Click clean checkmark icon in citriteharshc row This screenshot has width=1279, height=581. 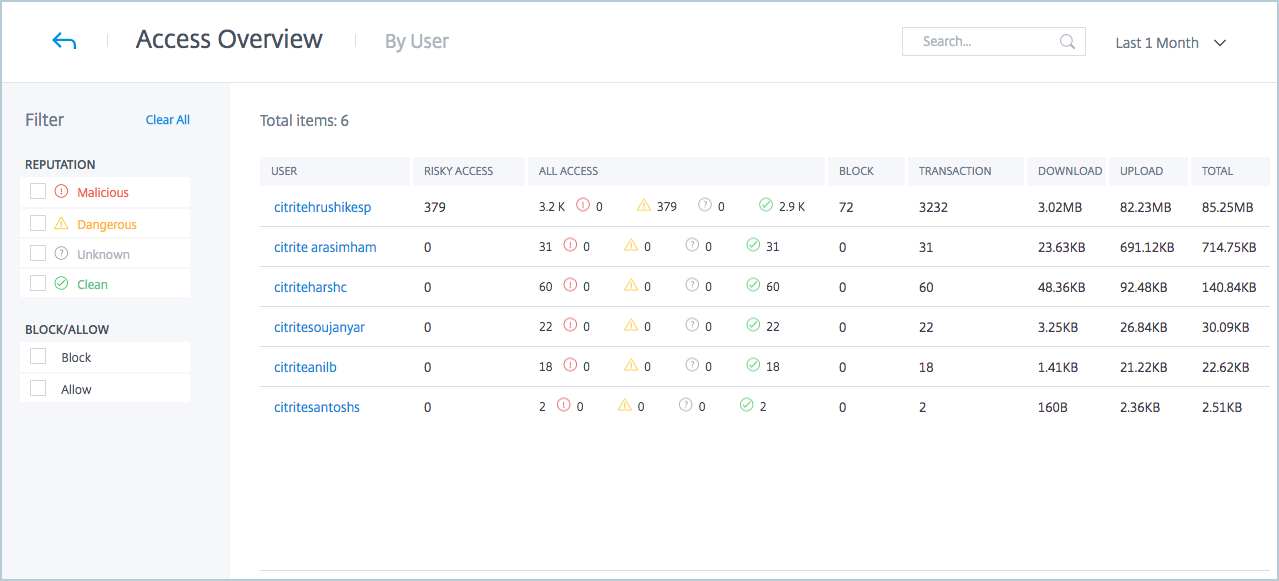(753, 286)
